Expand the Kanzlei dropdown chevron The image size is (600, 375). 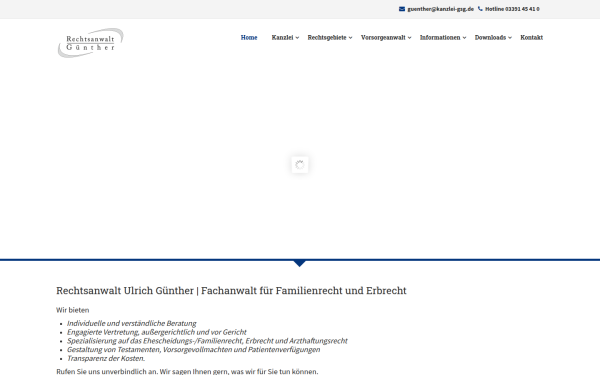tap(297, 38)
